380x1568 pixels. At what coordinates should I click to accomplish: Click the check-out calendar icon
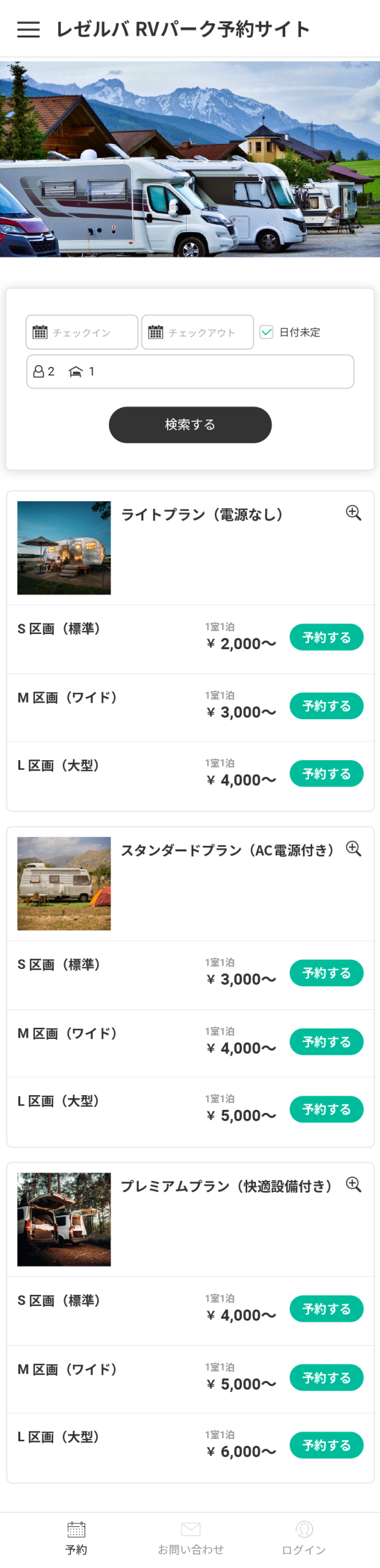click(155, 332)
